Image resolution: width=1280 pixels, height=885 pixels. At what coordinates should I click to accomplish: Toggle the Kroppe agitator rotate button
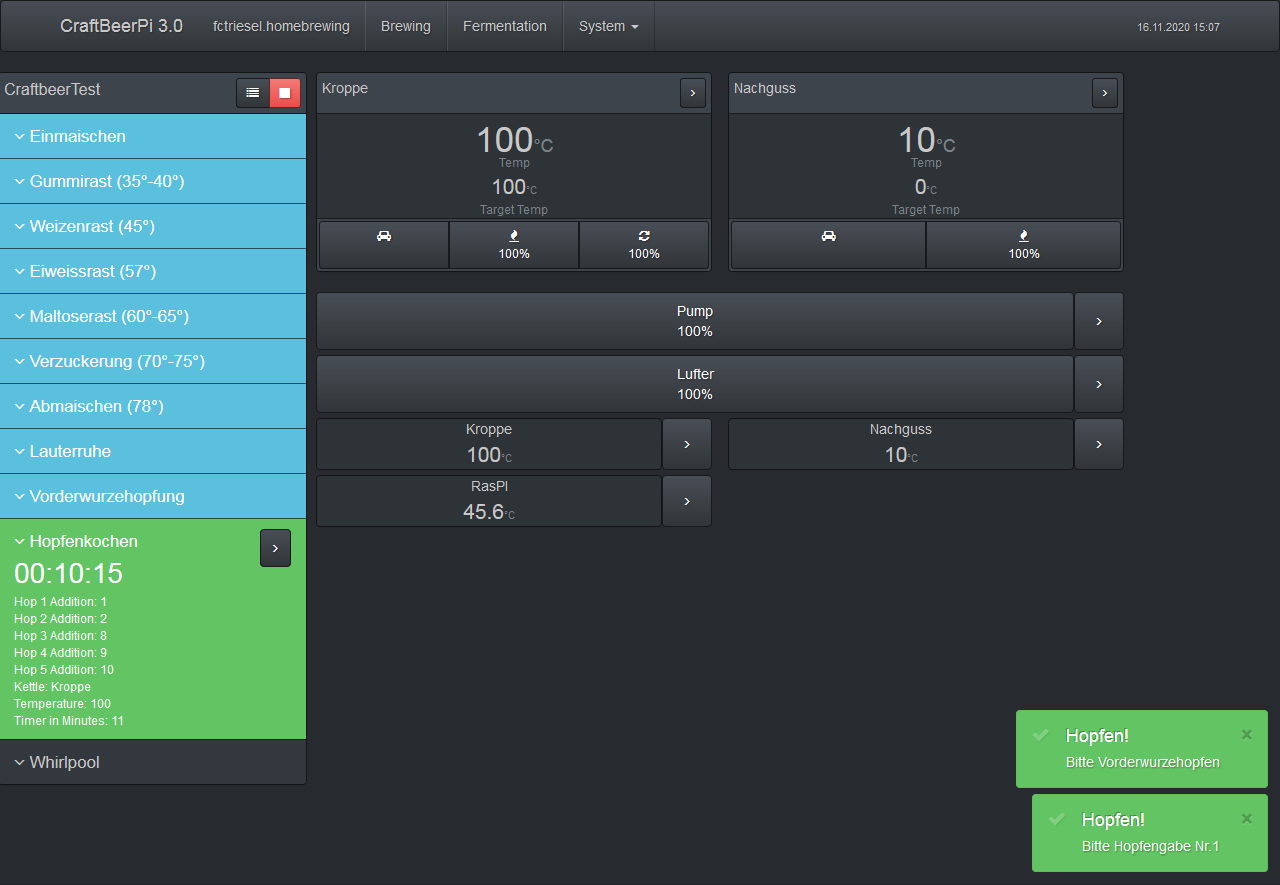point(644,245)
